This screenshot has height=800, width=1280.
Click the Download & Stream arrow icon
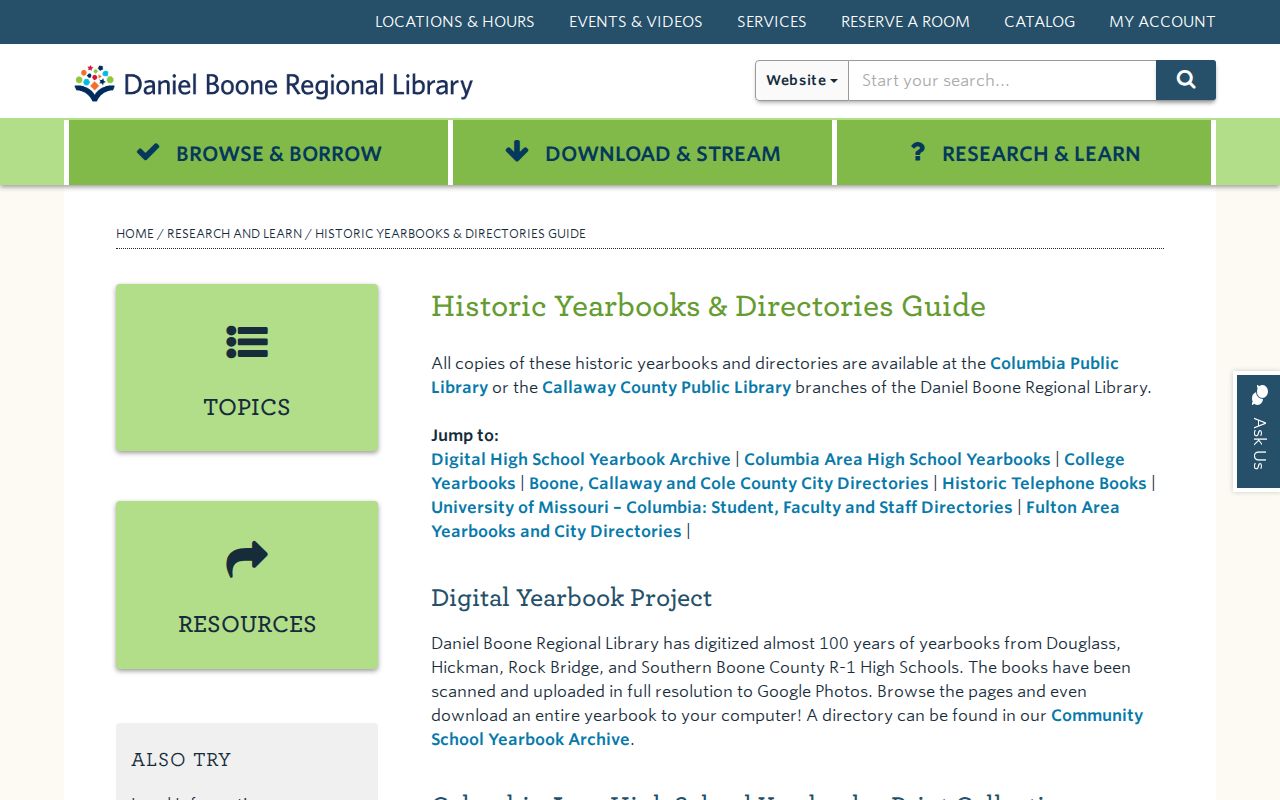click(x=517, y=152)
